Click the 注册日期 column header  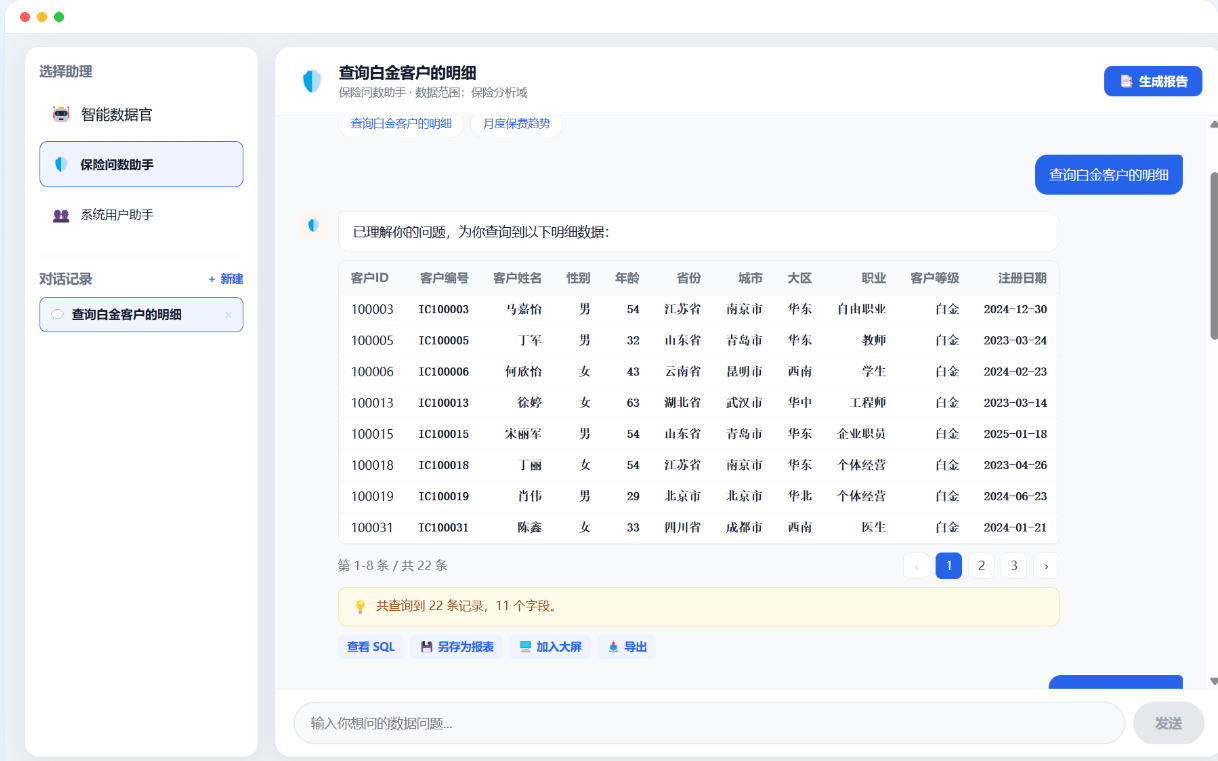click(1023, 278)
